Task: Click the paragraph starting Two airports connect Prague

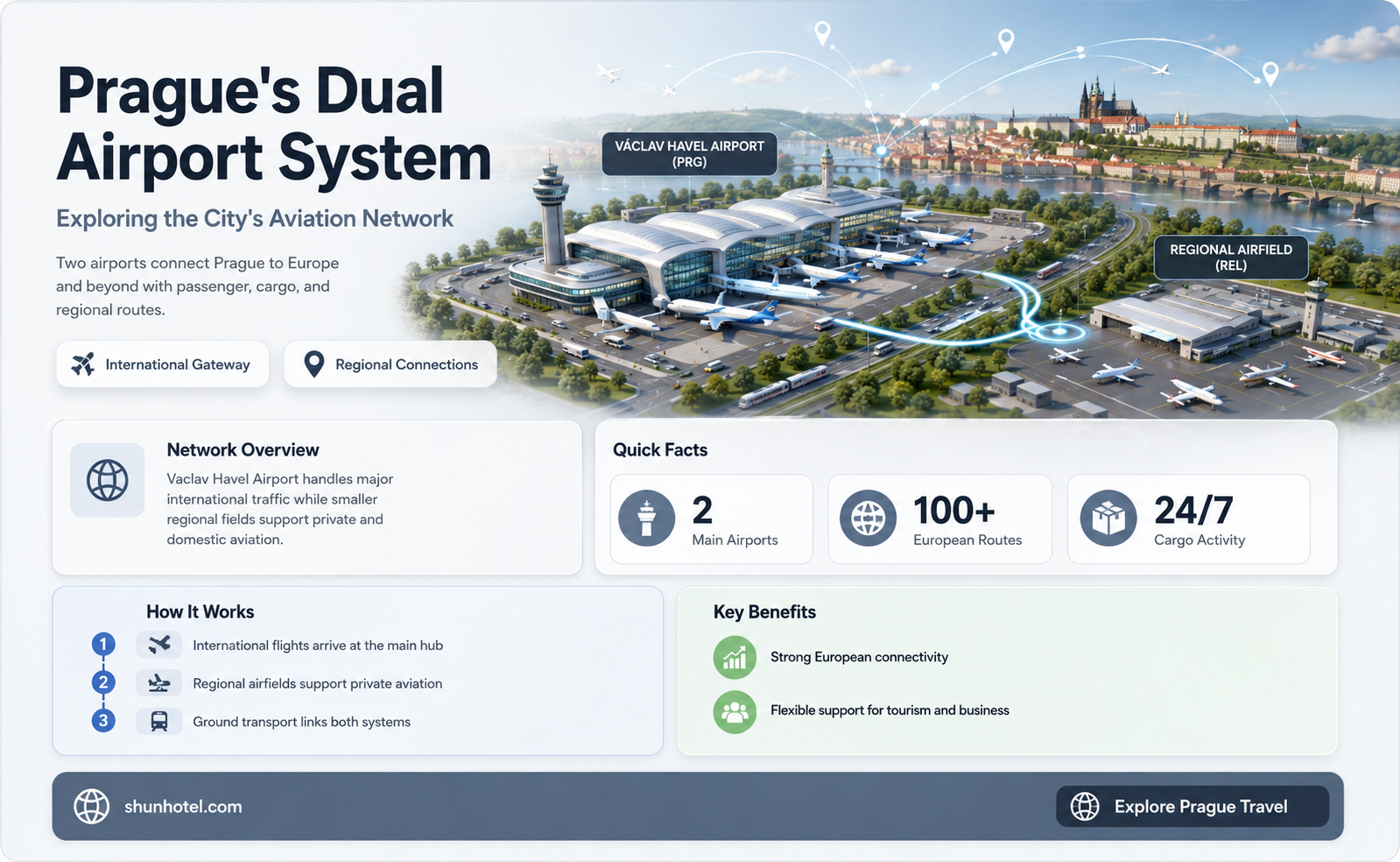Action: click(x=198, y=286)
